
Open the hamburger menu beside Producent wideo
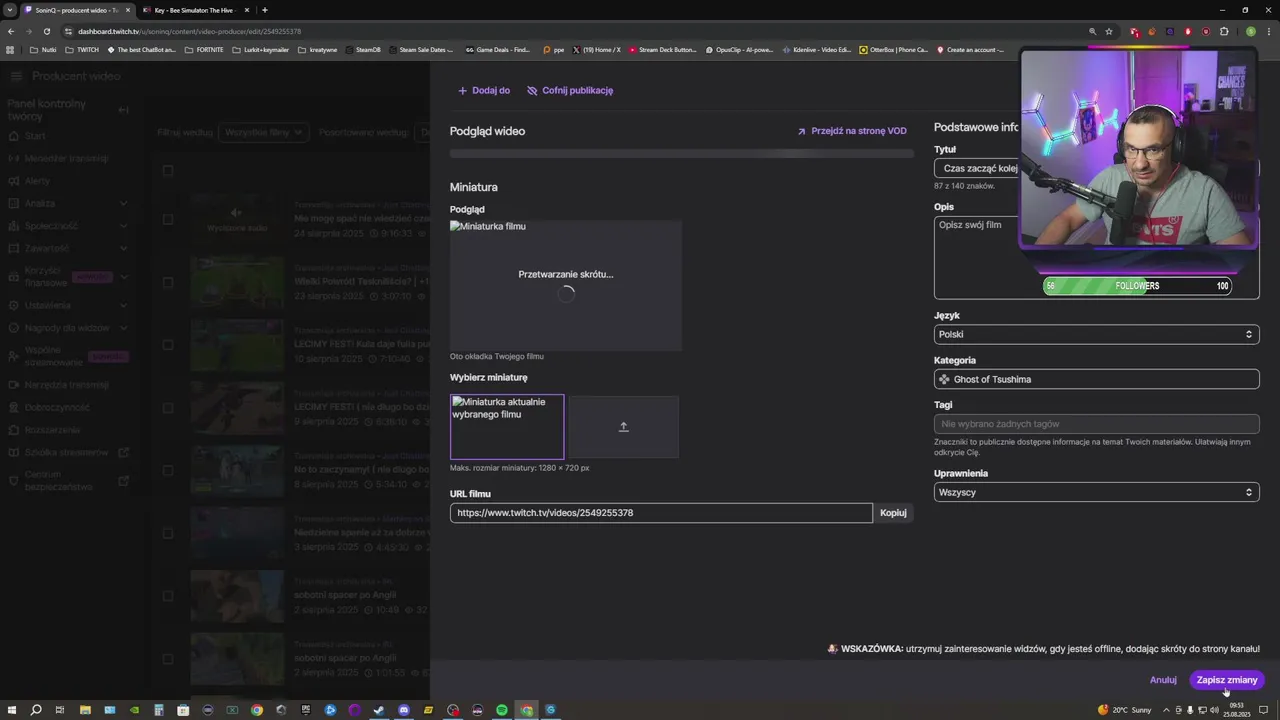[16, 76]
